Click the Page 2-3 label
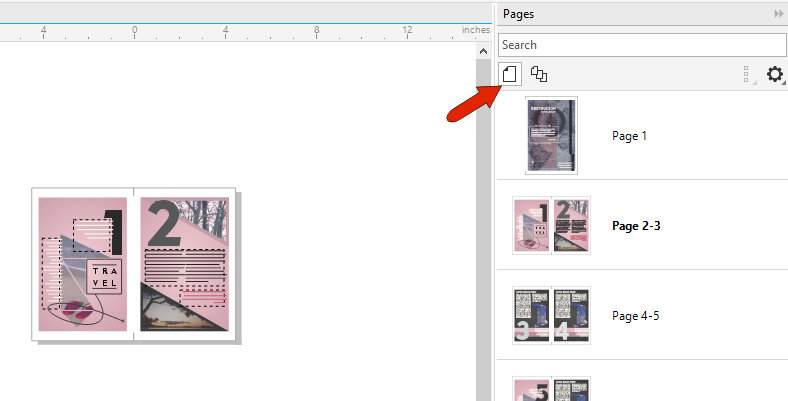The width and height of the screenshot is (788, 401). pos(636,226)
